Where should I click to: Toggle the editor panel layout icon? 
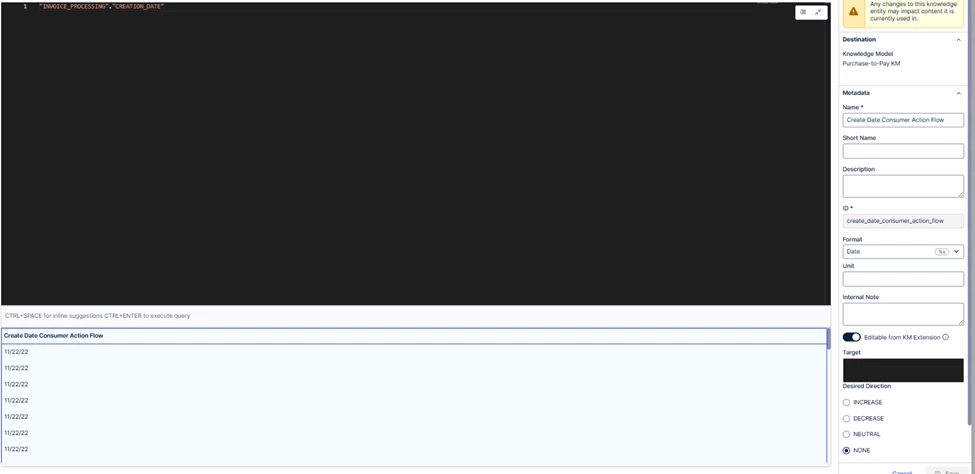pyautogui.click(x=803, y=12)
